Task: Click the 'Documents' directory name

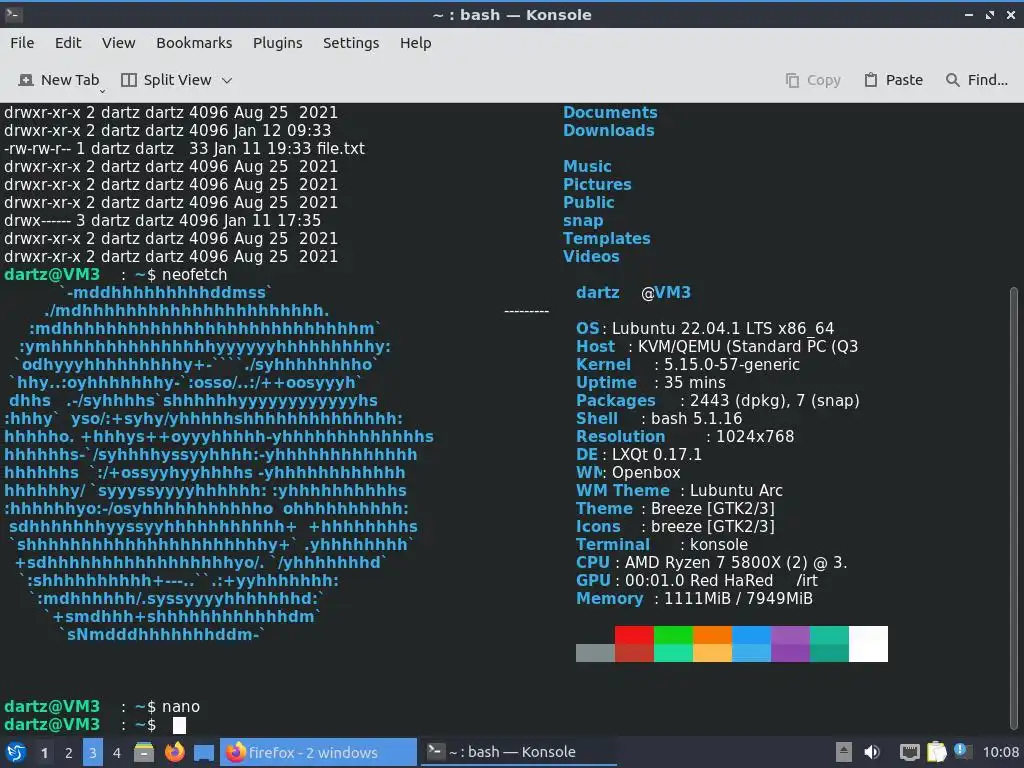Action: tap(610, 112)
